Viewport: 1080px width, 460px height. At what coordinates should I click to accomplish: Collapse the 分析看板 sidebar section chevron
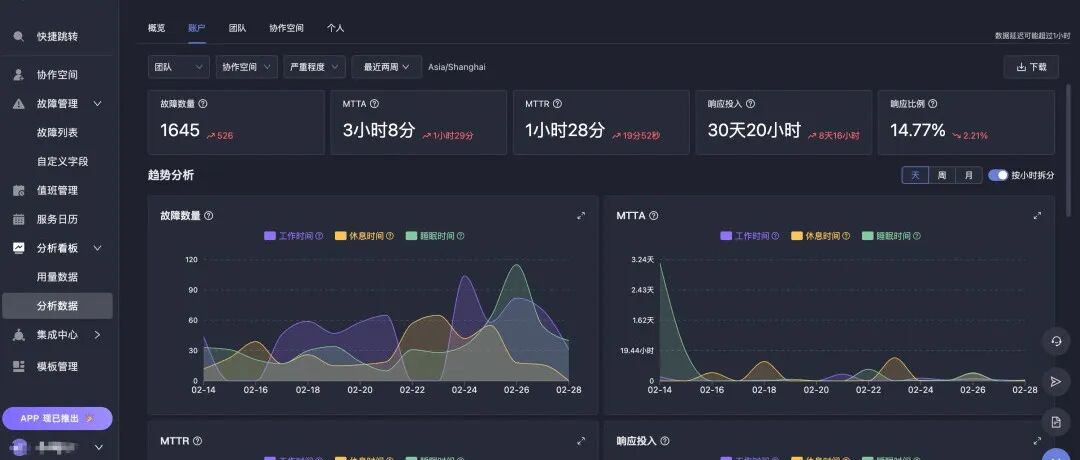[x=97, y=248]
